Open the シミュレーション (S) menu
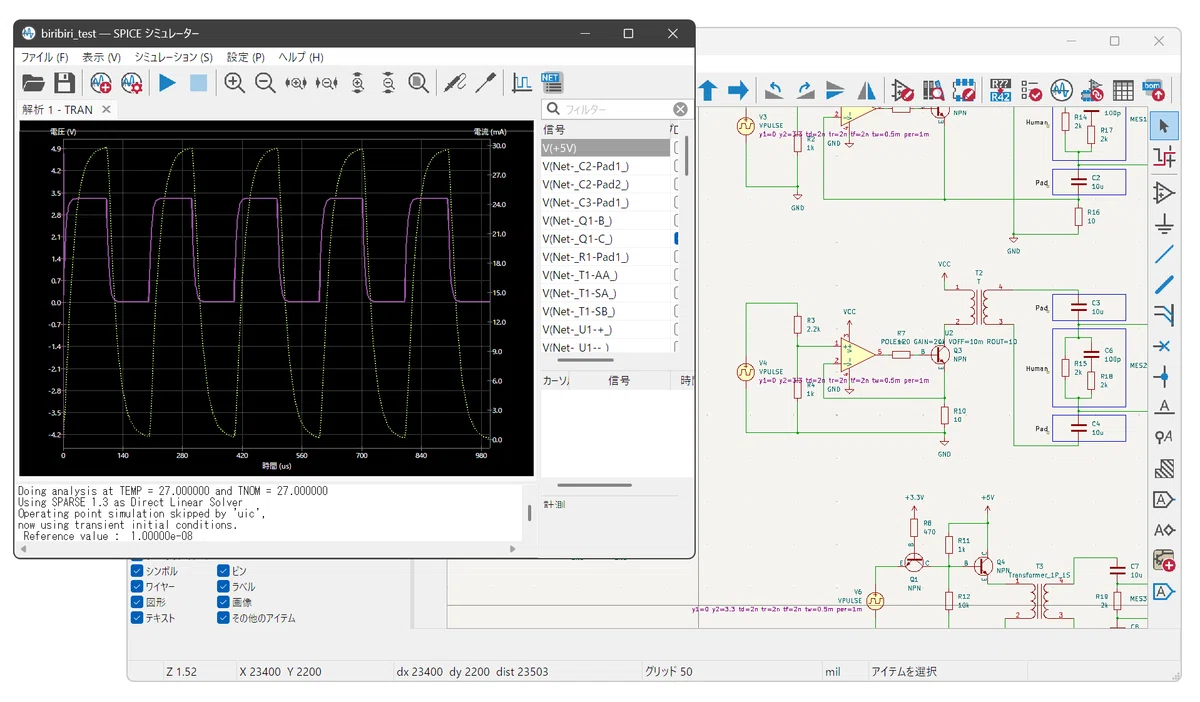Screen dimensions: 1200x702 173,58
